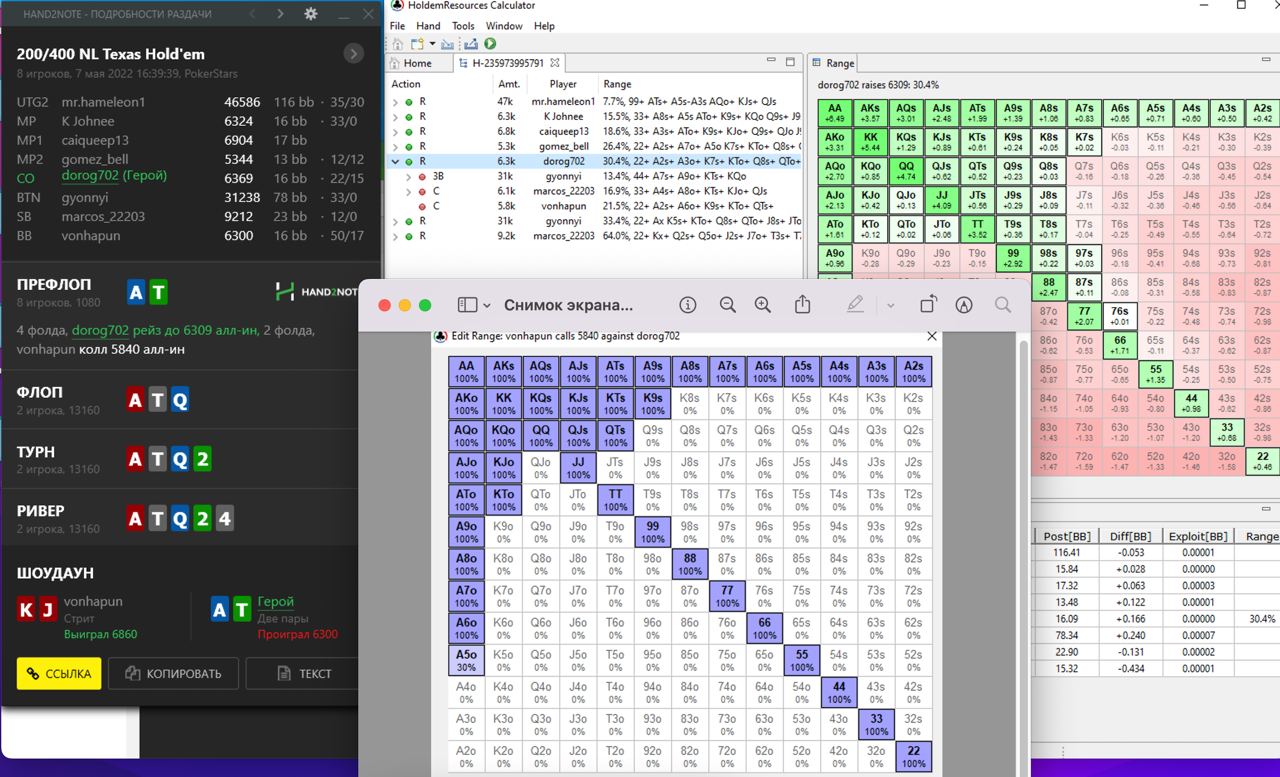Click the Share icon in Preview

click(x=802, y=304)
